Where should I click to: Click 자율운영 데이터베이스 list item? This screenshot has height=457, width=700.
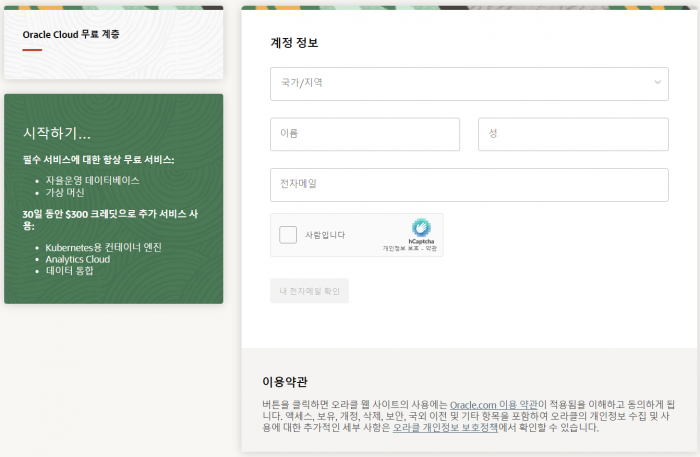92,180
